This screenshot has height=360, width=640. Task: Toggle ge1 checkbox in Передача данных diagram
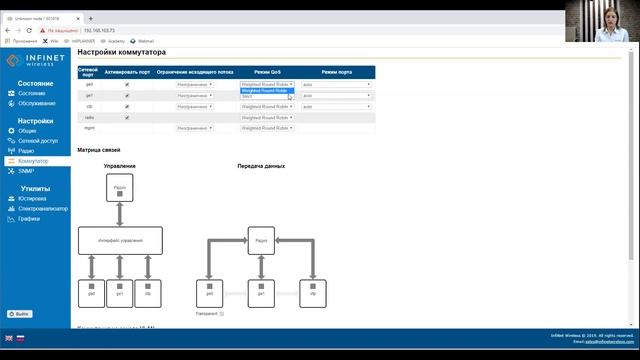click(261, 286)
